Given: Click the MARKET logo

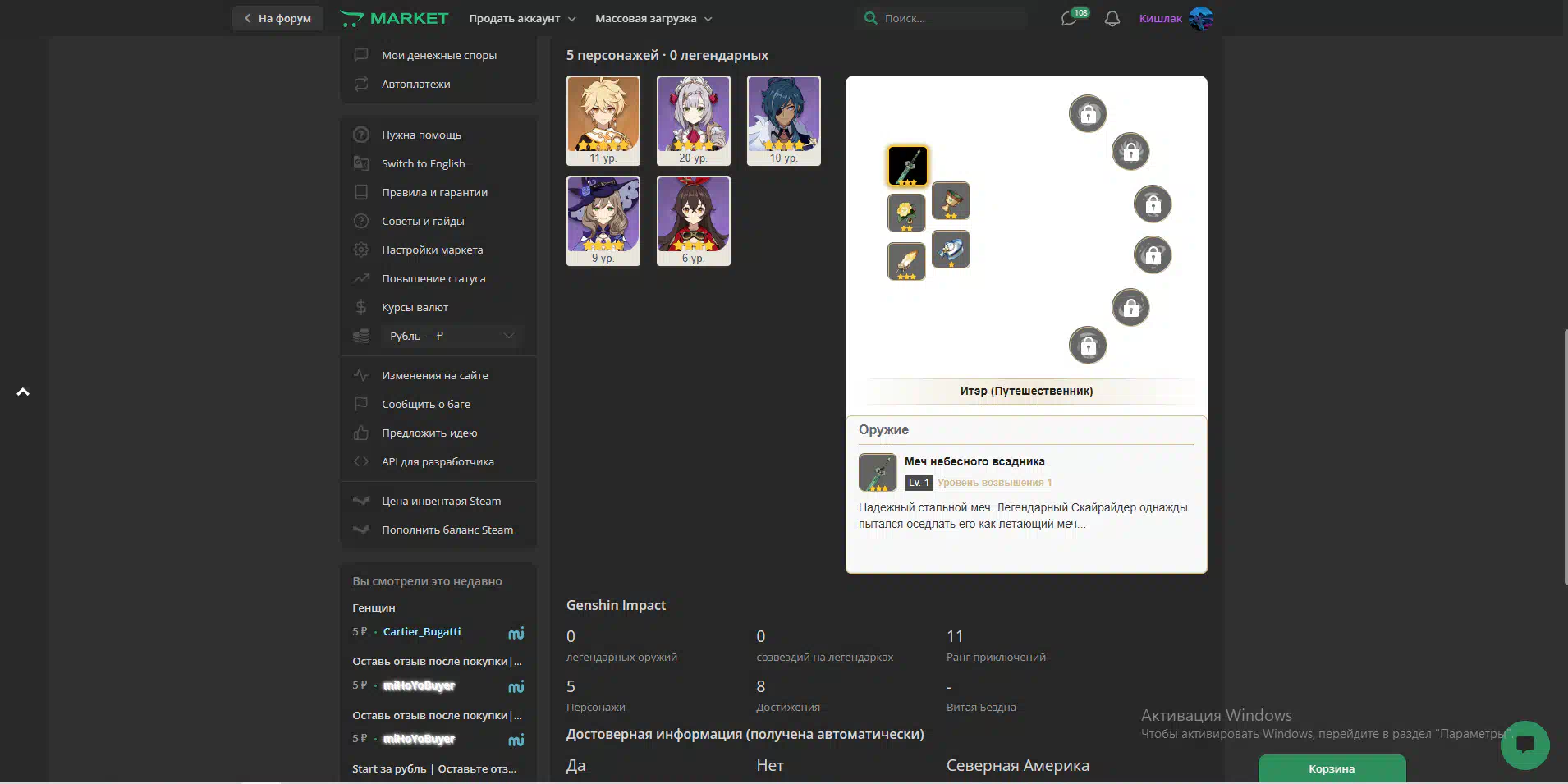Looking at the screenshot, I should [x=394, y=18].
